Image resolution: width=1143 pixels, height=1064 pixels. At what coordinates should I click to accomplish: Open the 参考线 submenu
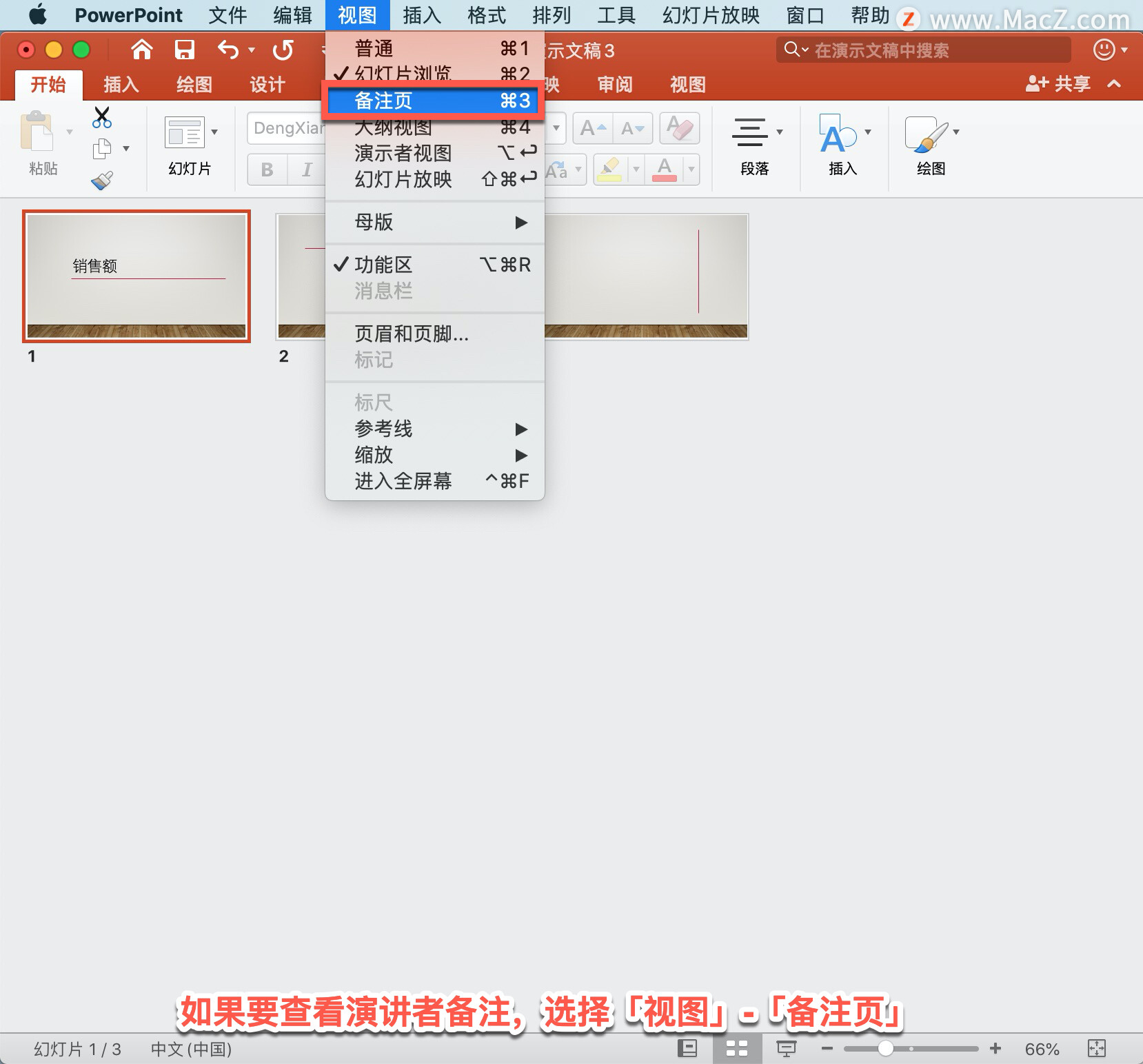click(x=434, y=429)
